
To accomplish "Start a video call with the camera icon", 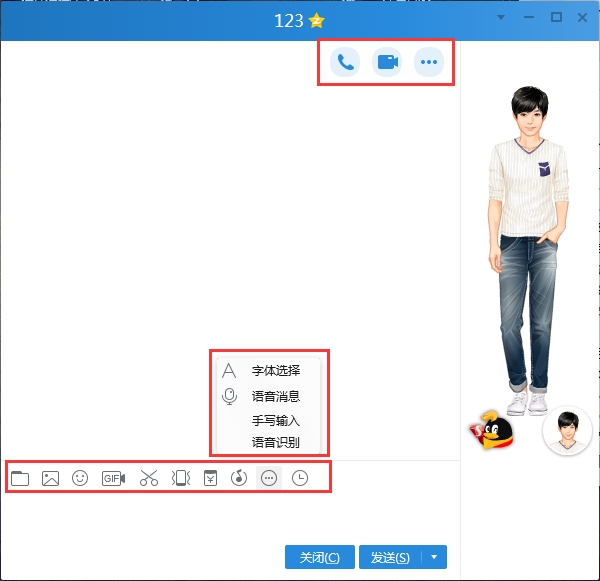I will [387, 62].
